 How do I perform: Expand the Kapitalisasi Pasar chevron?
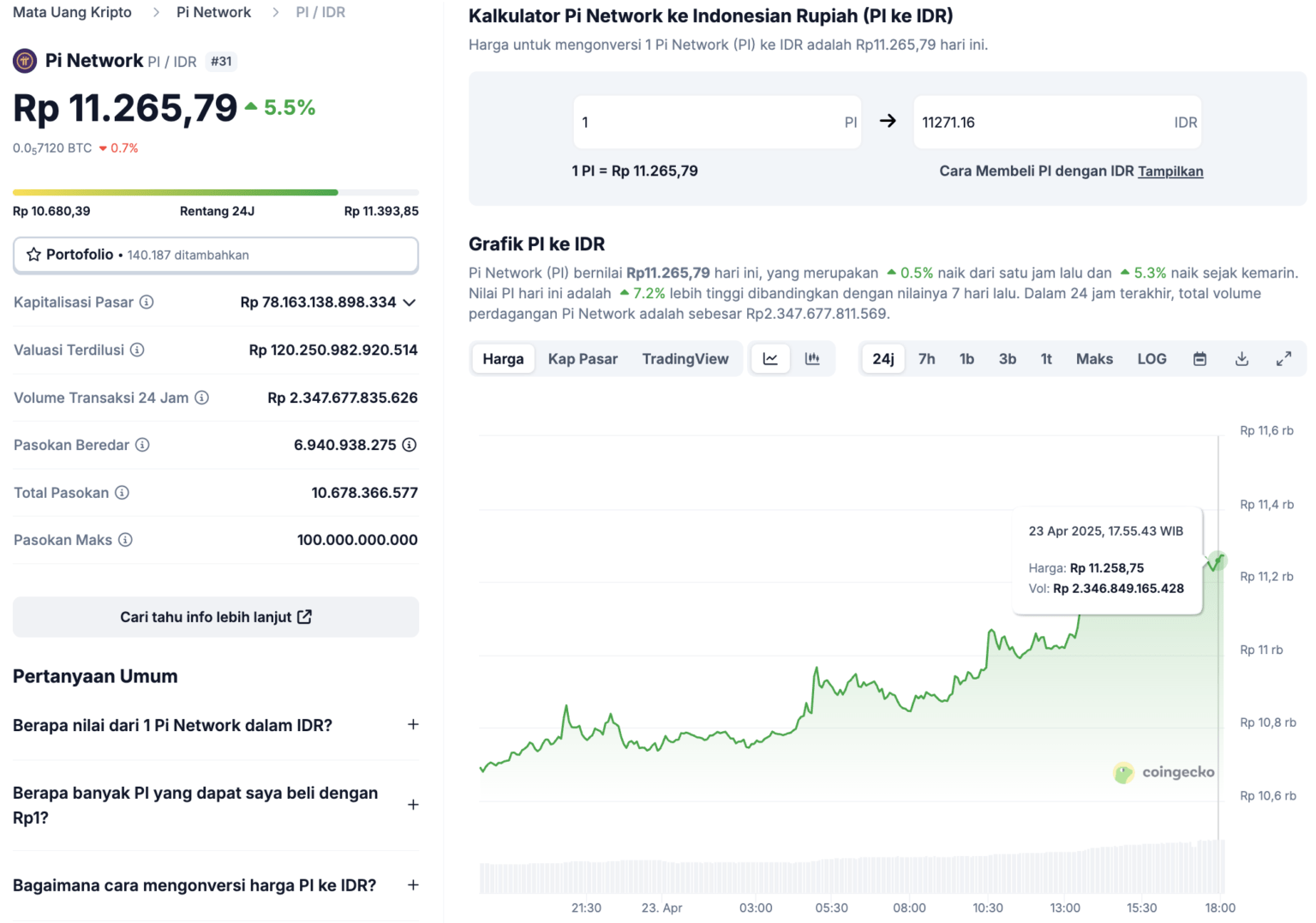click(x=410, y=303)
